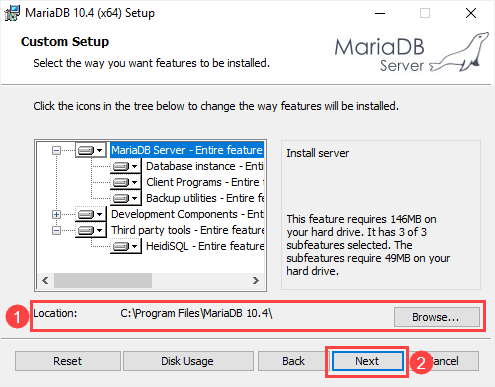Select the HeidiSQL tree row
The width and height of the screenshot is (495, 387).
click(205, 246)
